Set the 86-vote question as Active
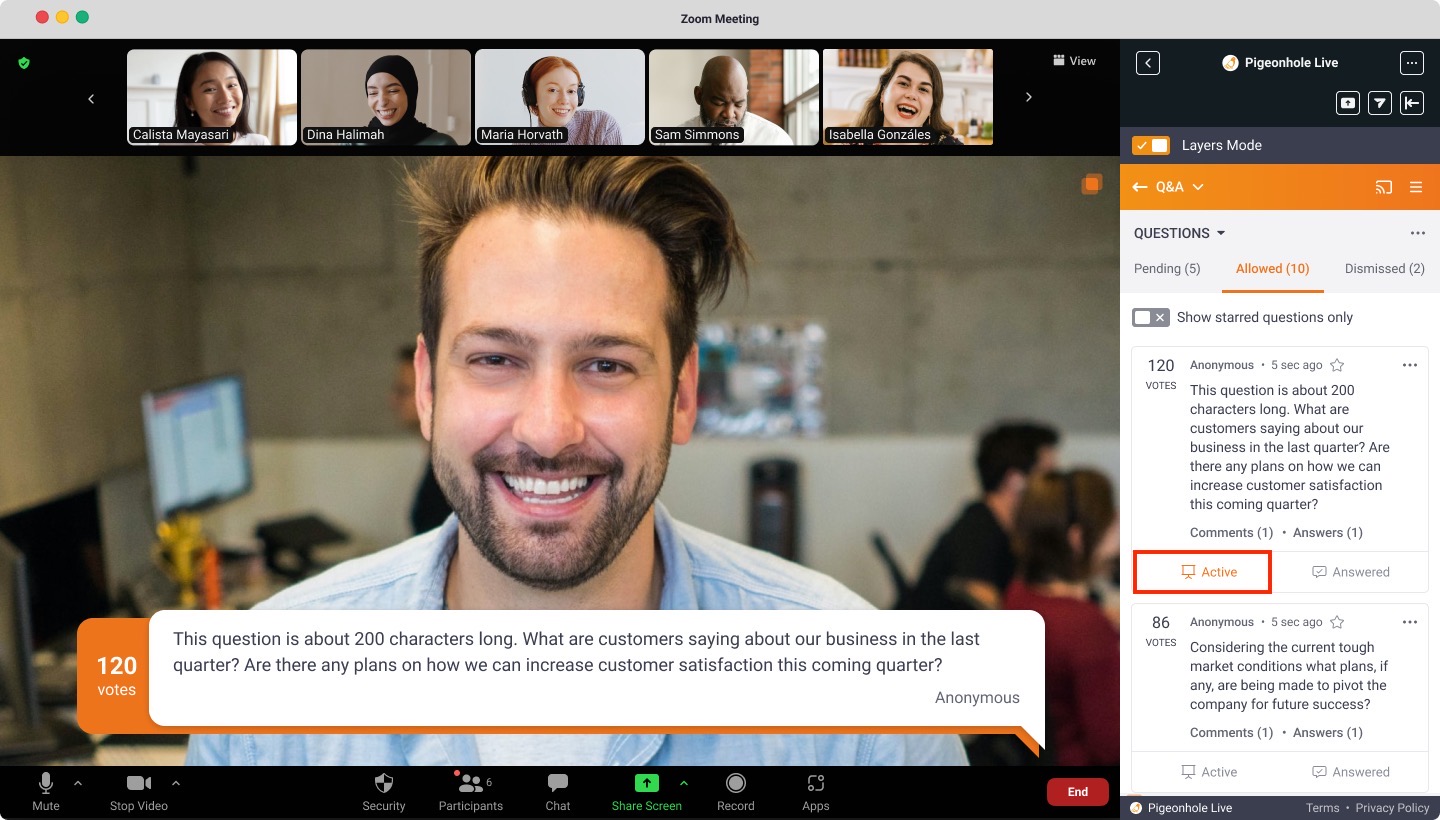 tap(1208, 772)
